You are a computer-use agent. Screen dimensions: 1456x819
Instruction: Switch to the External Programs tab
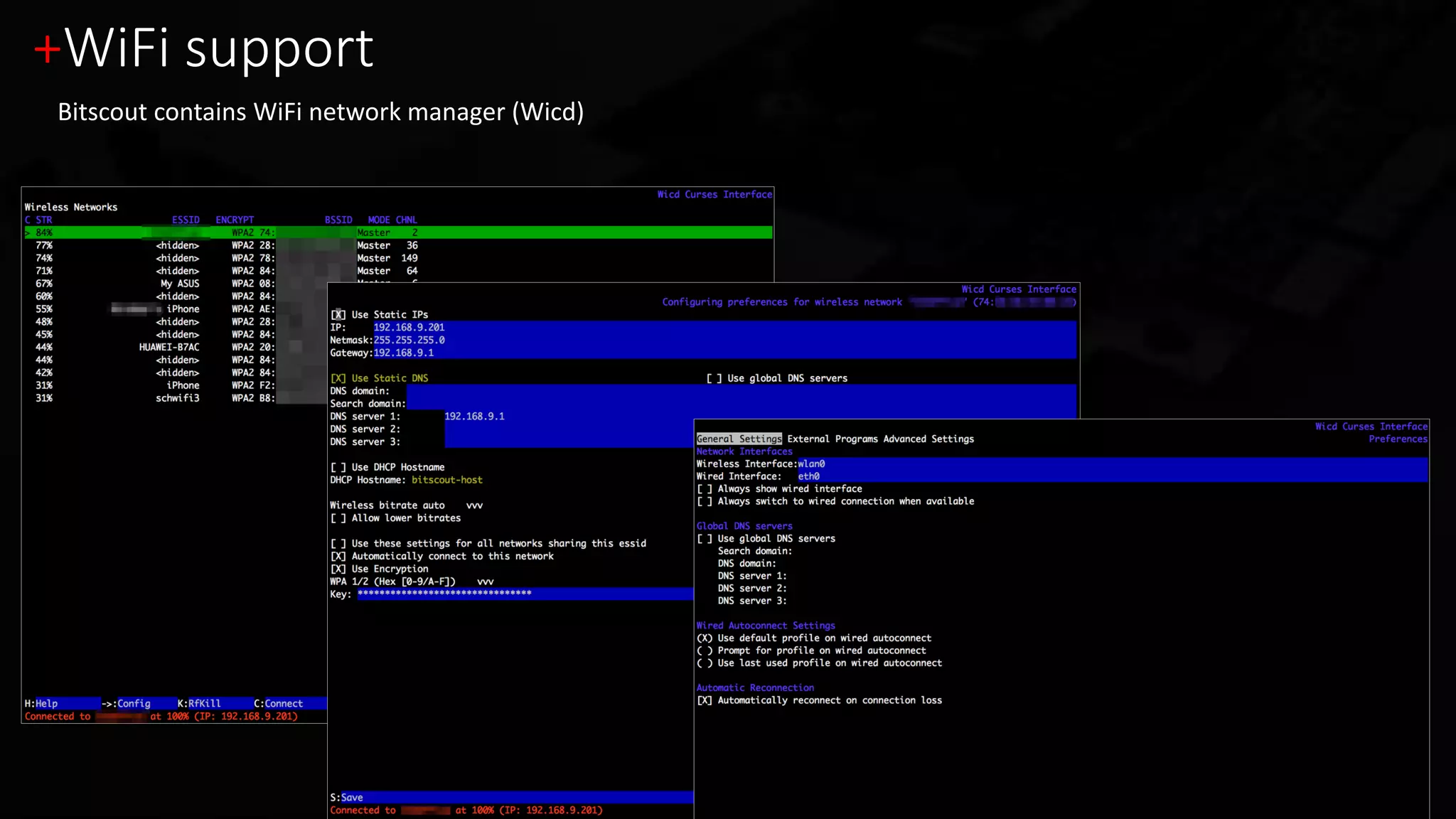[833, 439]
